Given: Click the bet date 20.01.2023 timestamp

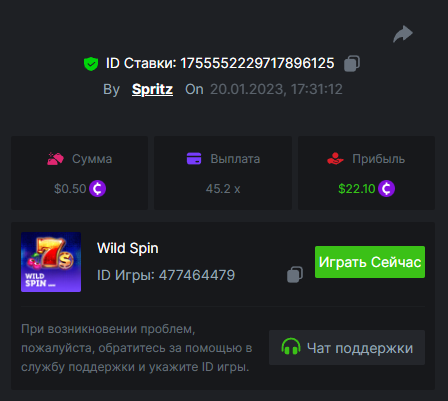Looking at the screenshot, I should click(276, 89).
